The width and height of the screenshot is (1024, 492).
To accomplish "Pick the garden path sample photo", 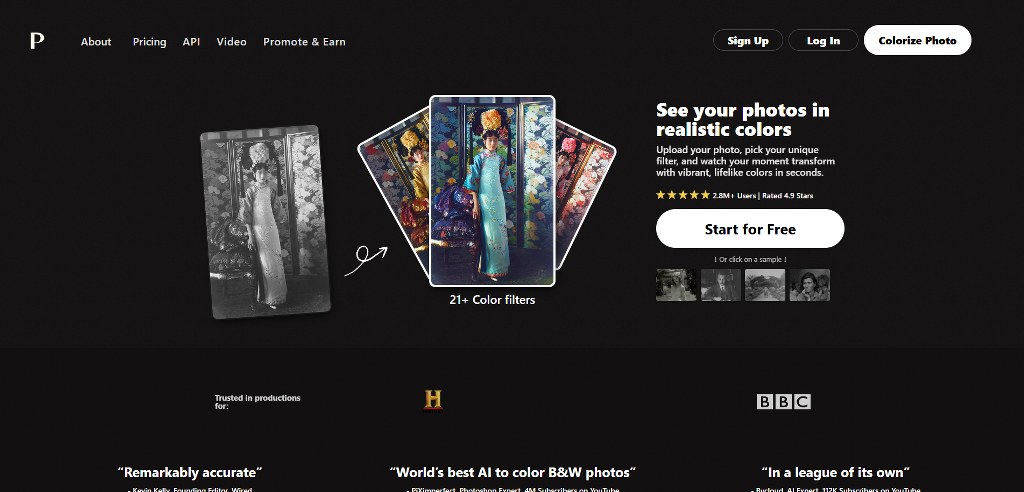I will coord(765,285).
